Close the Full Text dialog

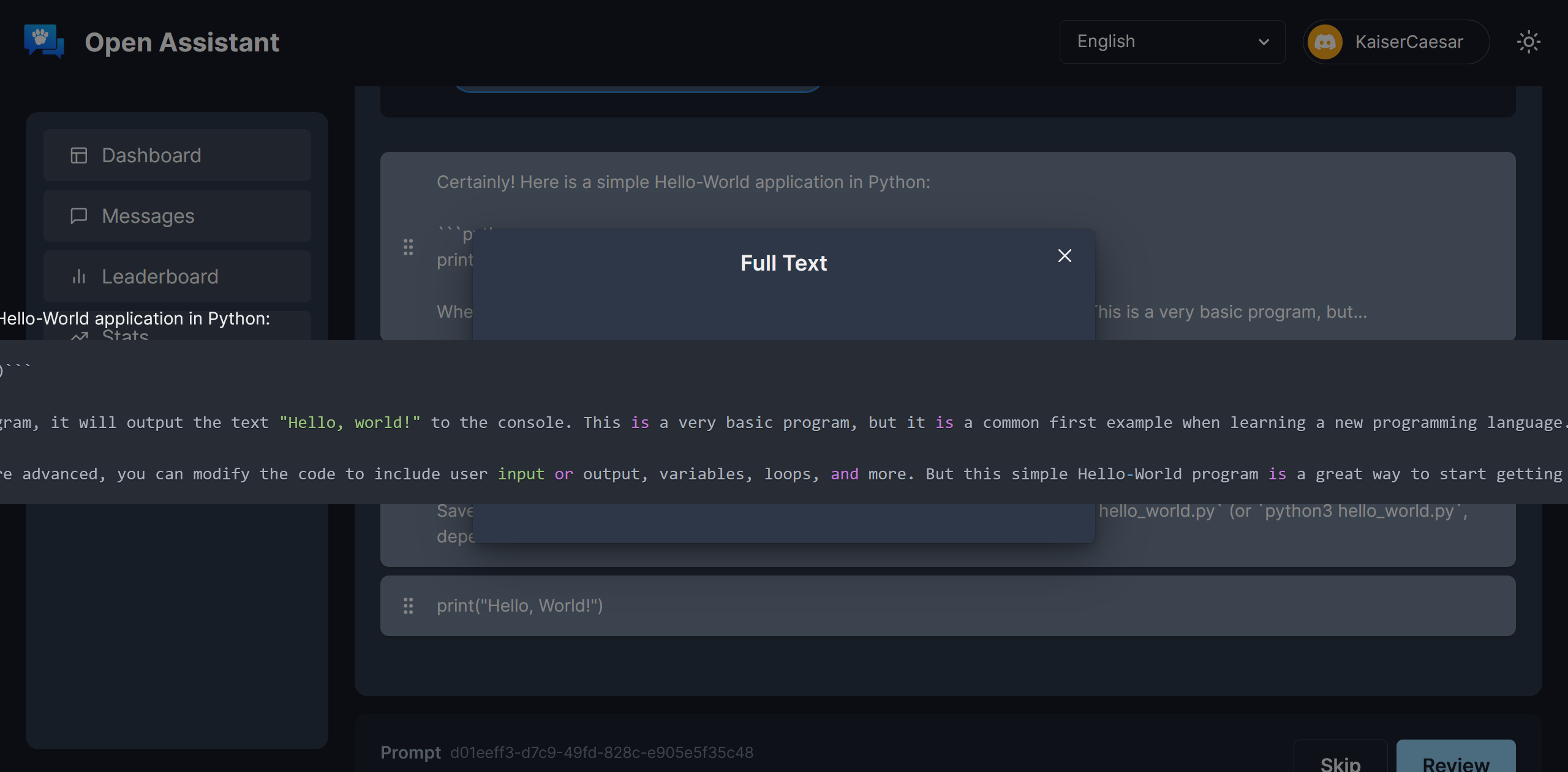(1064, 256)
